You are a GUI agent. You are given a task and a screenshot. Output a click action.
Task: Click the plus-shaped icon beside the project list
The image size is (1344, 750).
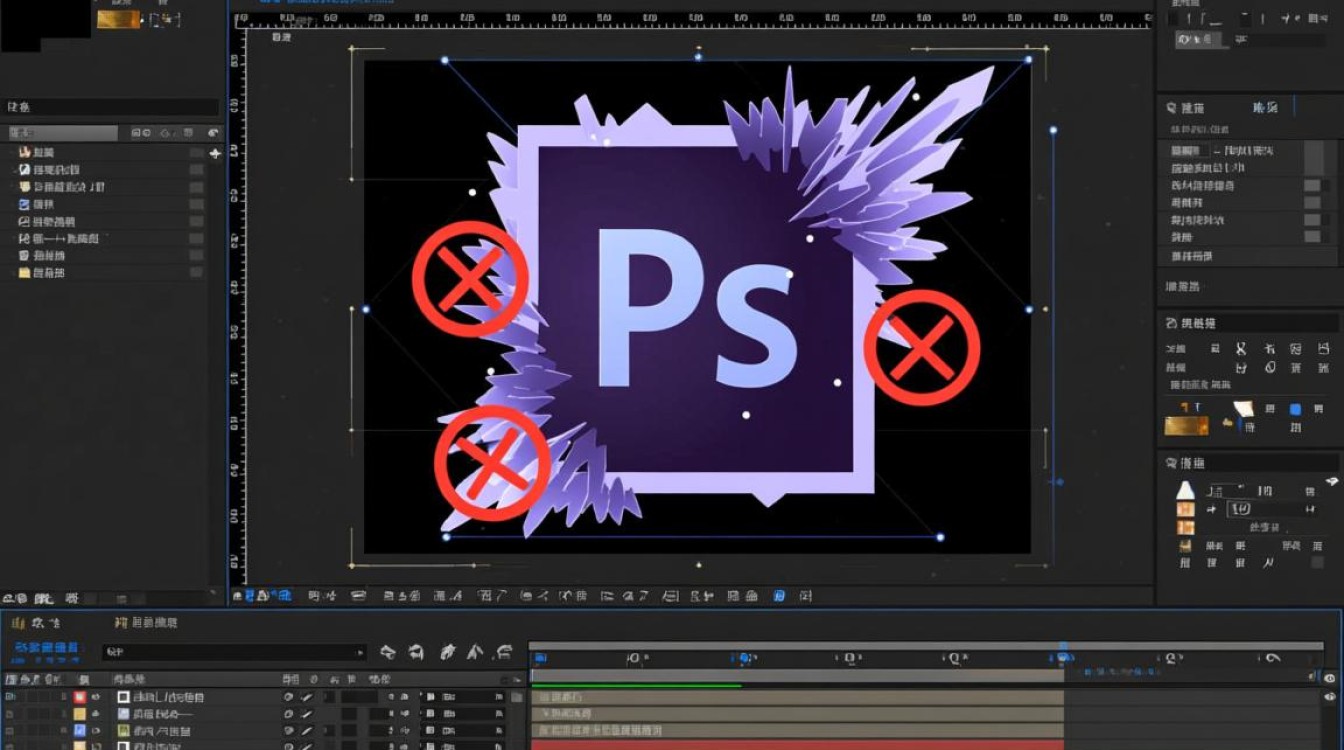tap(215, 153)
